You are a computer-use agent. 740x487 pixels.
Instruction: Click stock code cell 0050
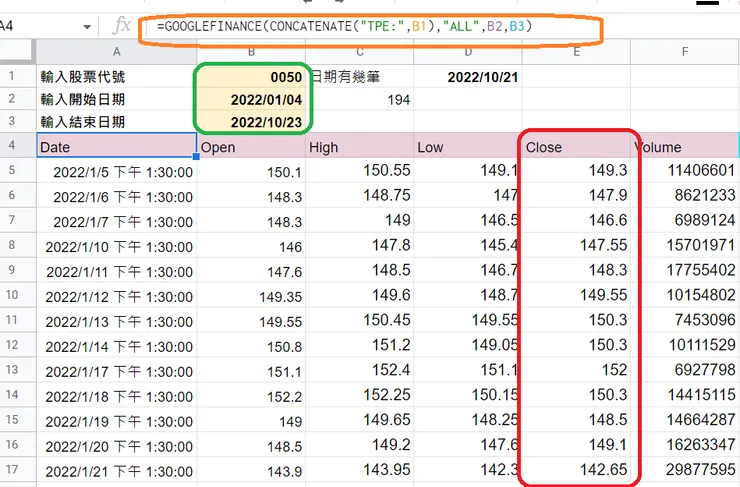pyautogui.click(x=251, y=76)
